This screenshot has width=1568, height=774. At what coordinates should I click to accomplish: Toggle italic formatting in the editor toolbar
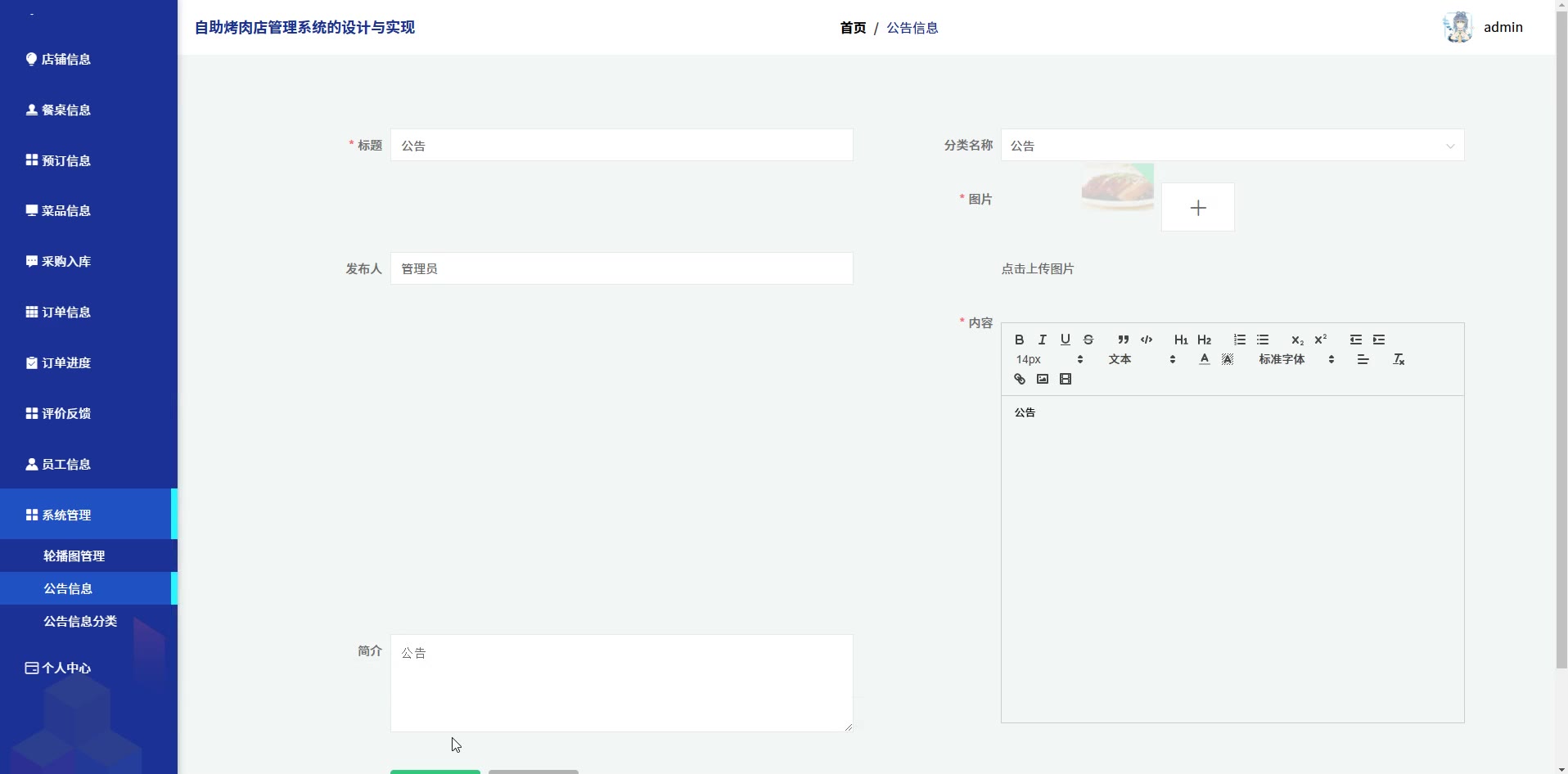[x=1042, y=340]
